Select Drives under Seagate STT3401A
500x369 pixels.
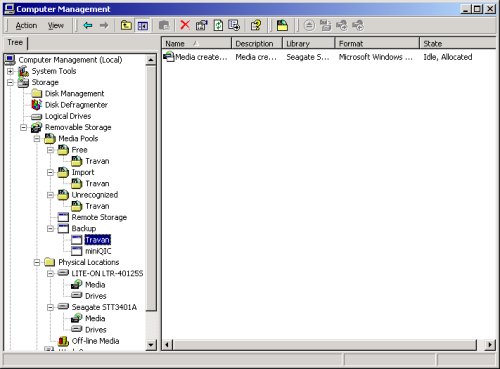click(x=96, y=330)
